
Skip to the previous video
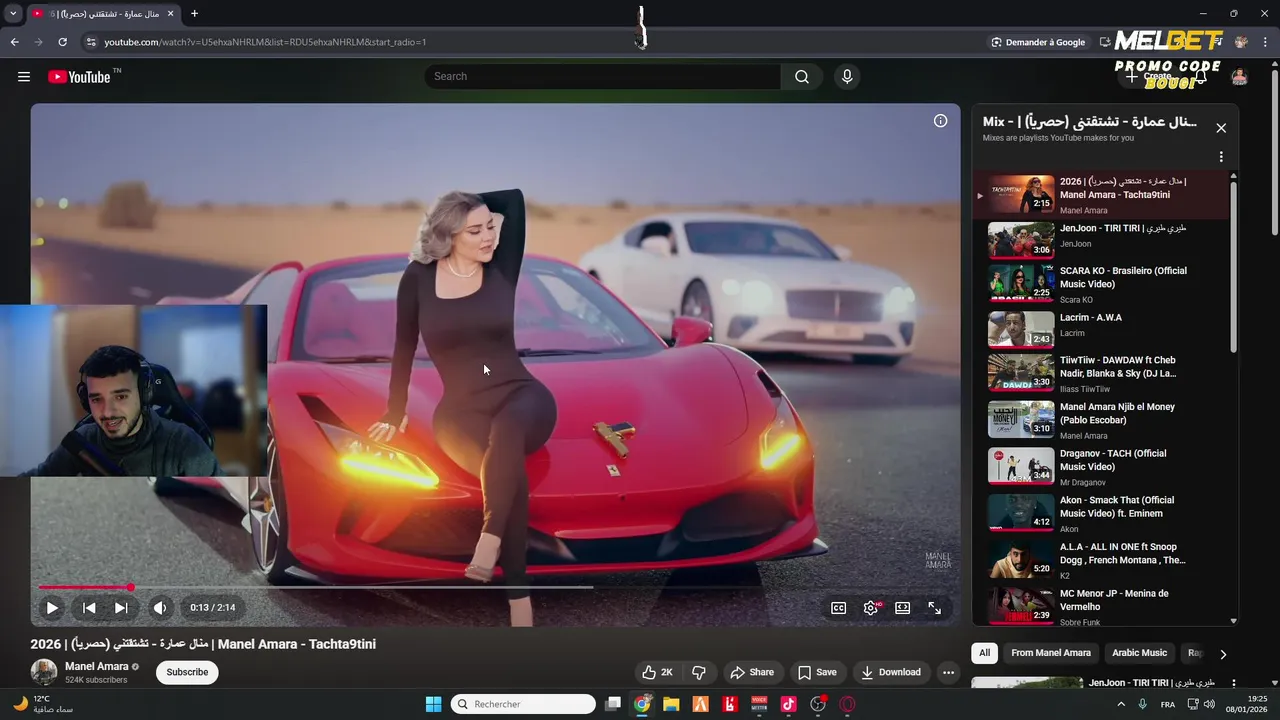[89, 607]
